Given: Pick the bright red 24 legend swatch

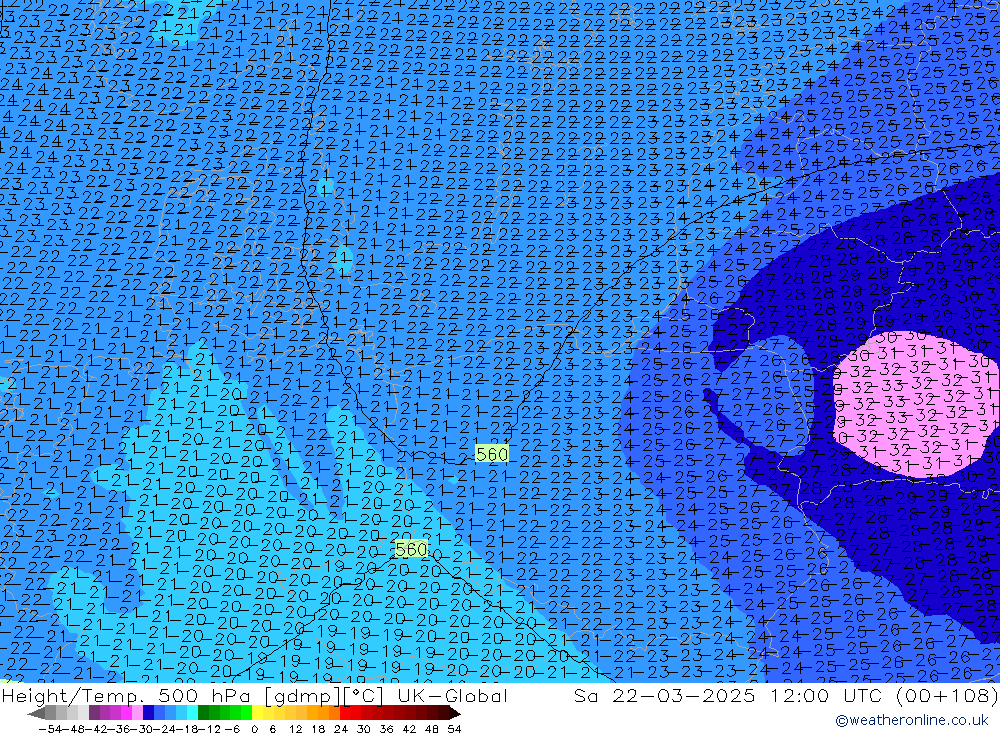Looking at the screenshot, I should coord(345,713).
